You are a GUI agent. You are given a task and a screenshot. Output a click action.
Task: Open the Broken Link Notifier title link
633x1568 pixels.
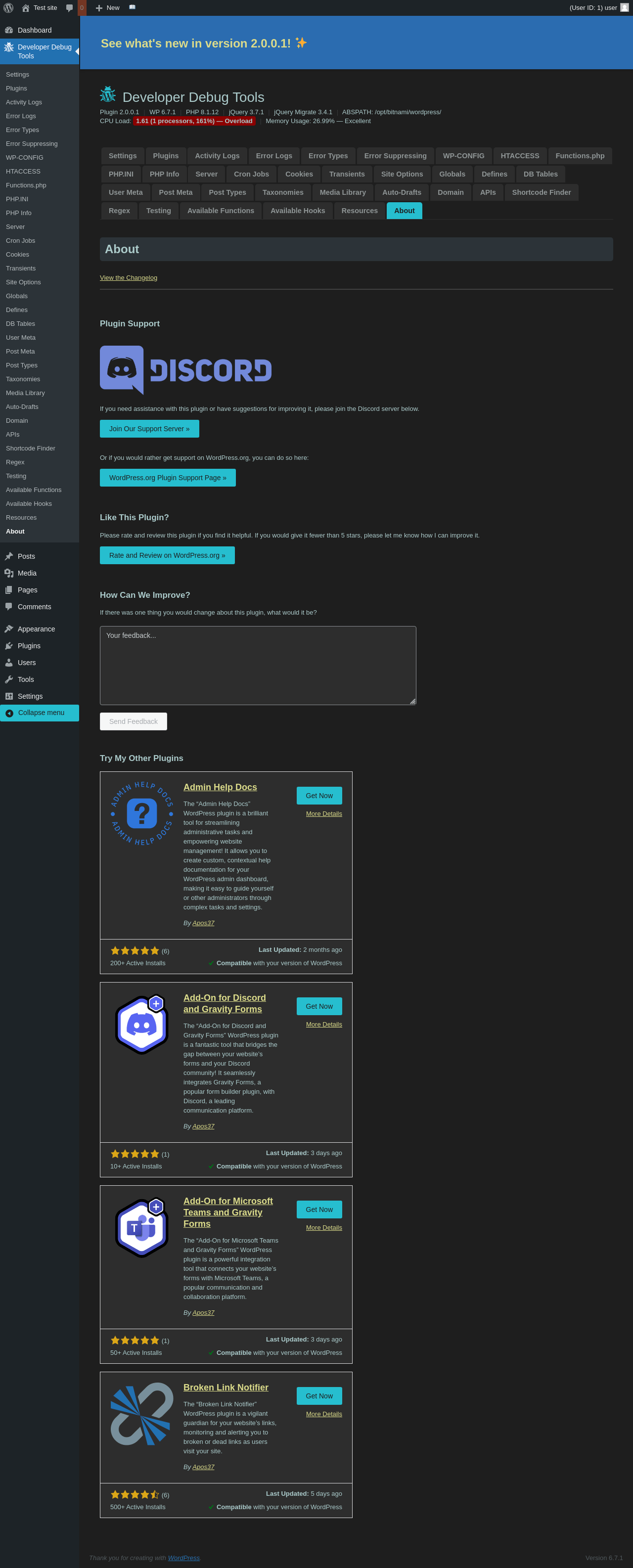pyautogui.click(x=226, y=1387)
